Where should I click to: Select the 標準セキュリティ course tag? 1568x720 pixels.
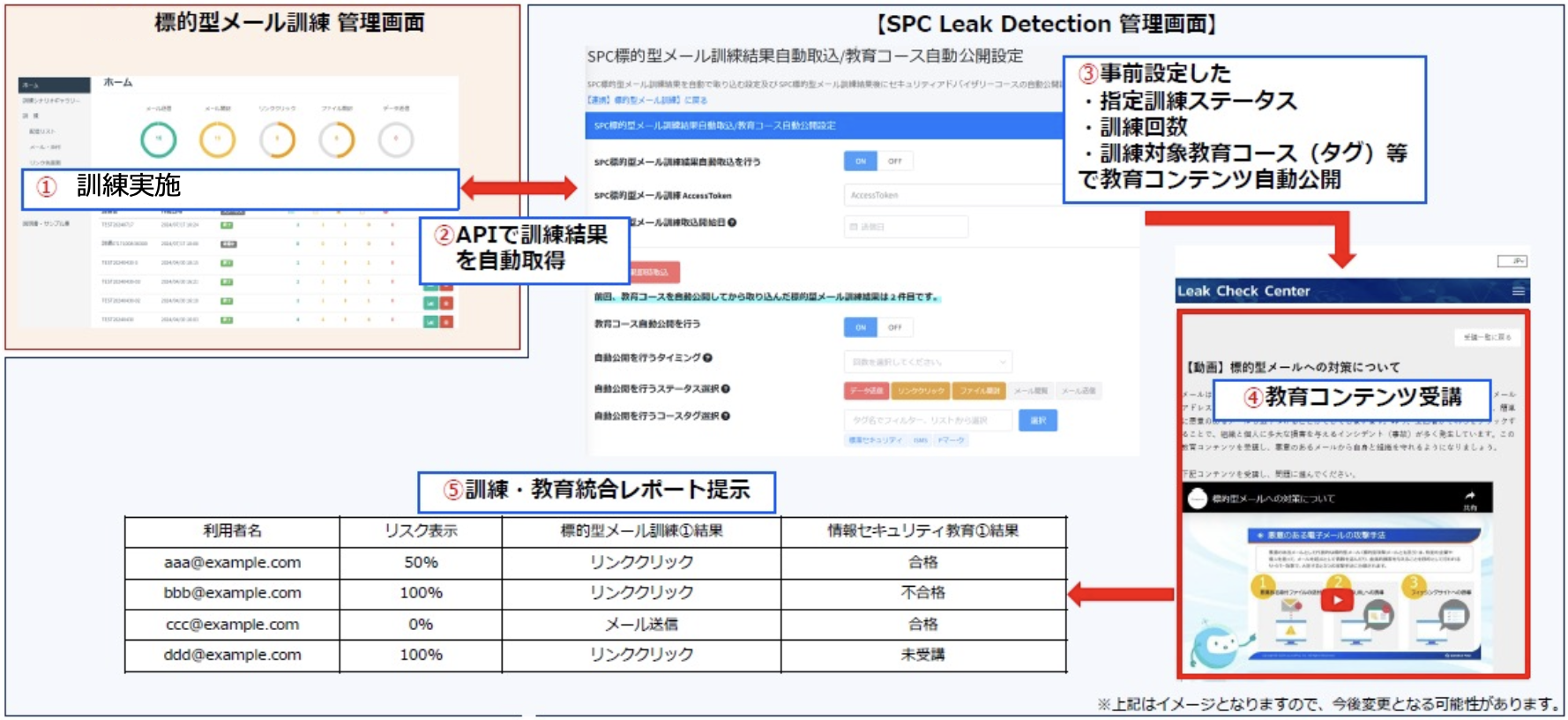pyautogui.click(x=875, y=440)
